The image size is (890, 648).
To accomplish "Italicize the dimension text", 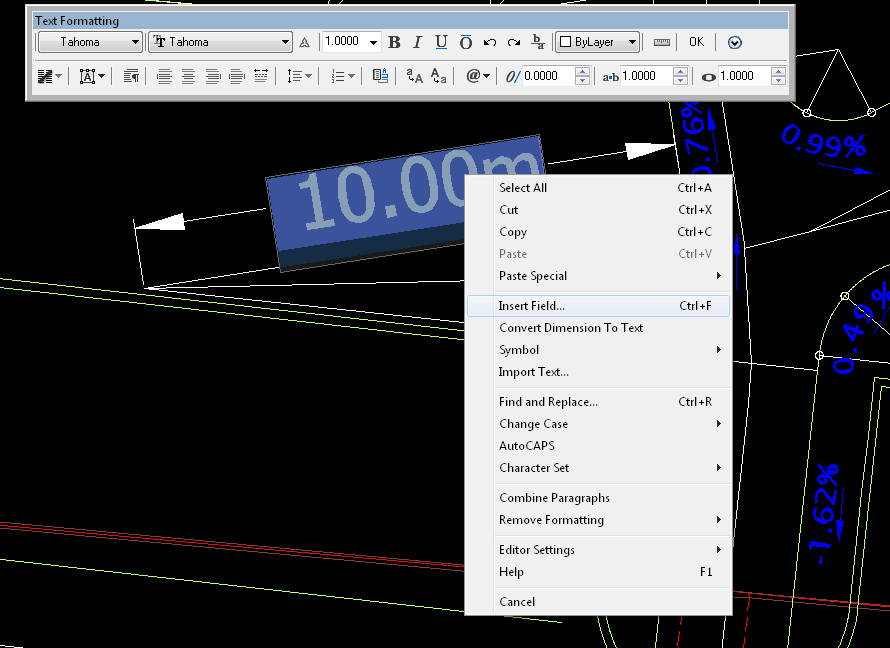I will coord(417,42).
